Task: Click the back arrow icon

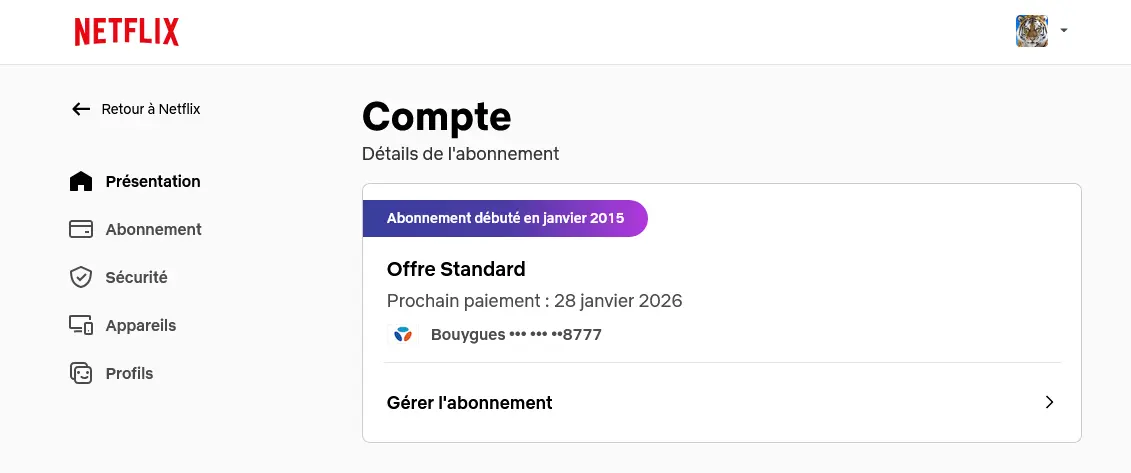Action: 81,109
